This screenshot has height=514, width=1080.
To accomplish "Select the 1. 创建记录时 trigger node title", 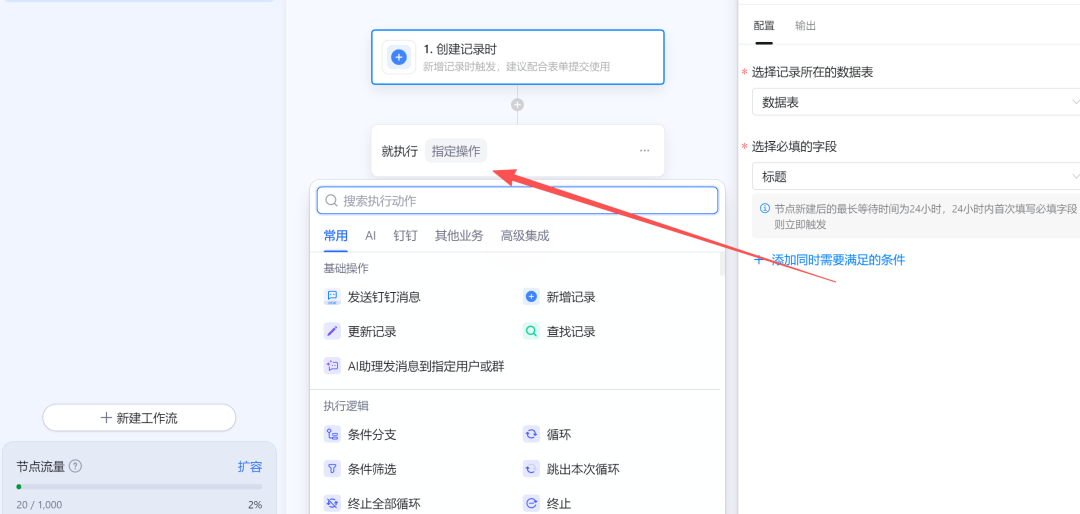I will tap(460, 49).
